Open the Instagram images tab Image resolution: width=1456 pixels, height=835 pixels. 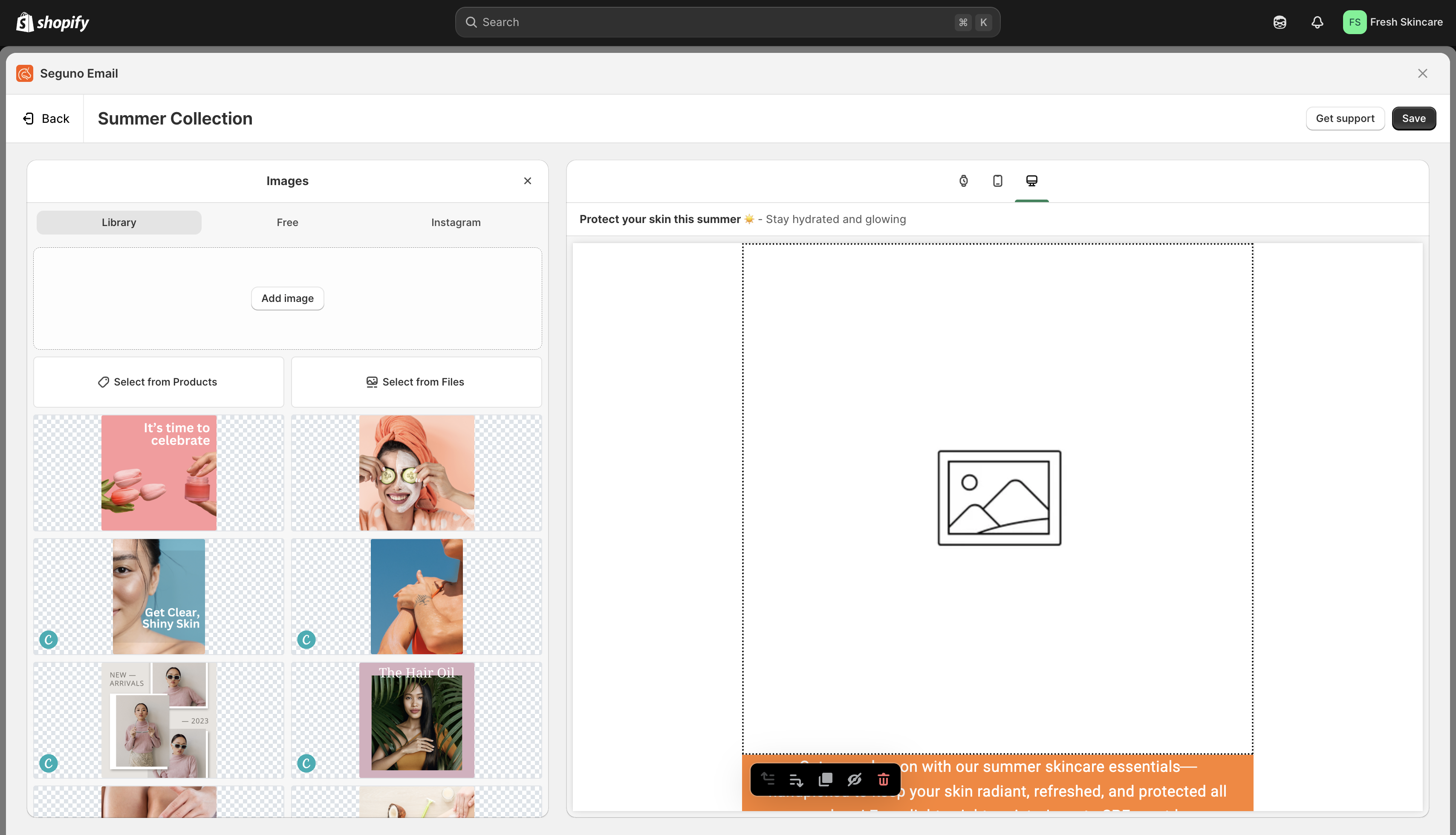pyautogui.click(x=456, y=223)
